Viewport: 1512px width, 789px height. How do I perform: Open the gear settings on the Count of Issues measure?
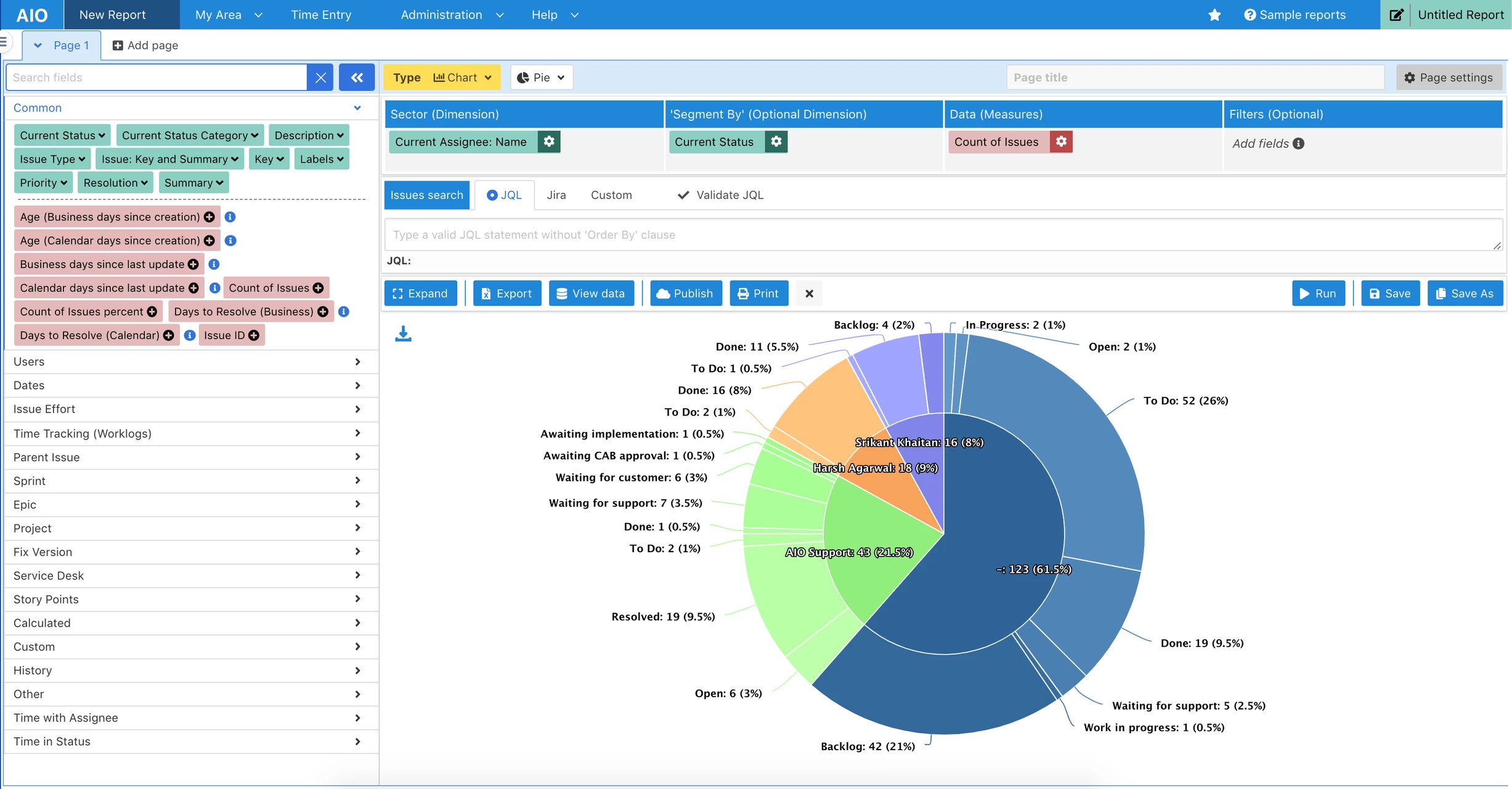click(x=1061, y=142)
